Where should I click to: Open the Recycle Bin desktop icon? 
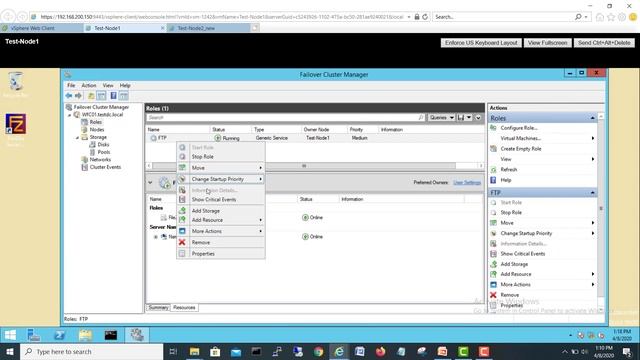(x=16, y=82)
